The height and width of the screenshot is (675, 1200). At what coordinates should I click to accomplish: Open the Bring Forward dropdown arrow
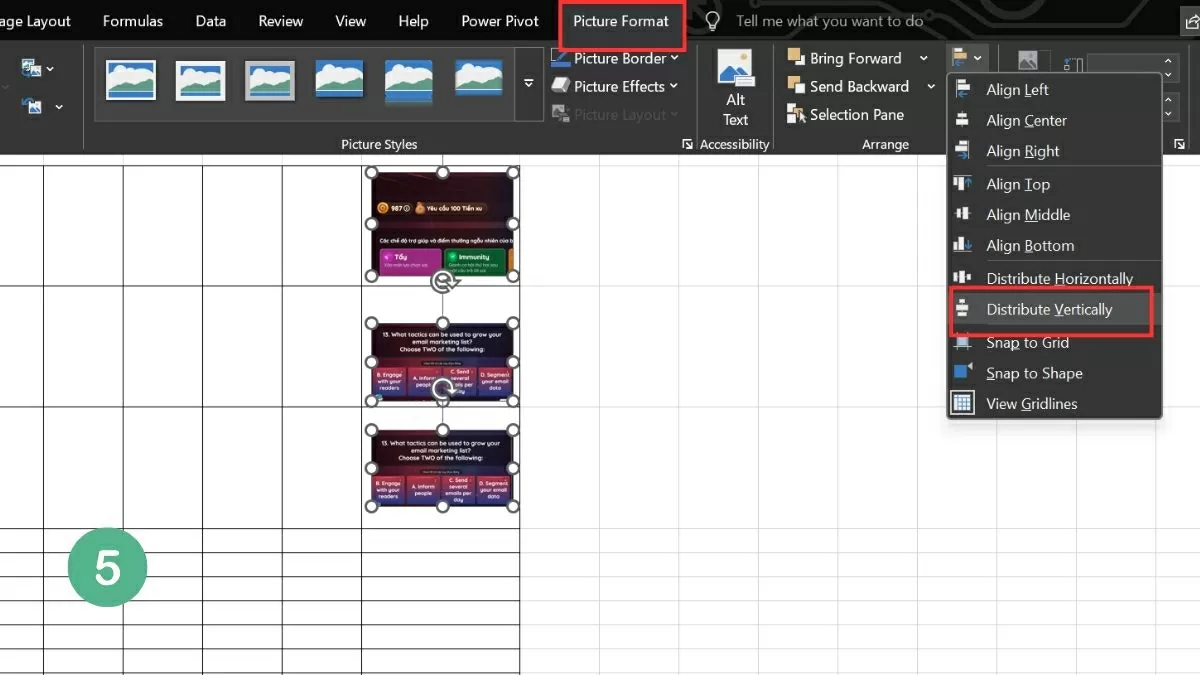[x=923, y=58]
